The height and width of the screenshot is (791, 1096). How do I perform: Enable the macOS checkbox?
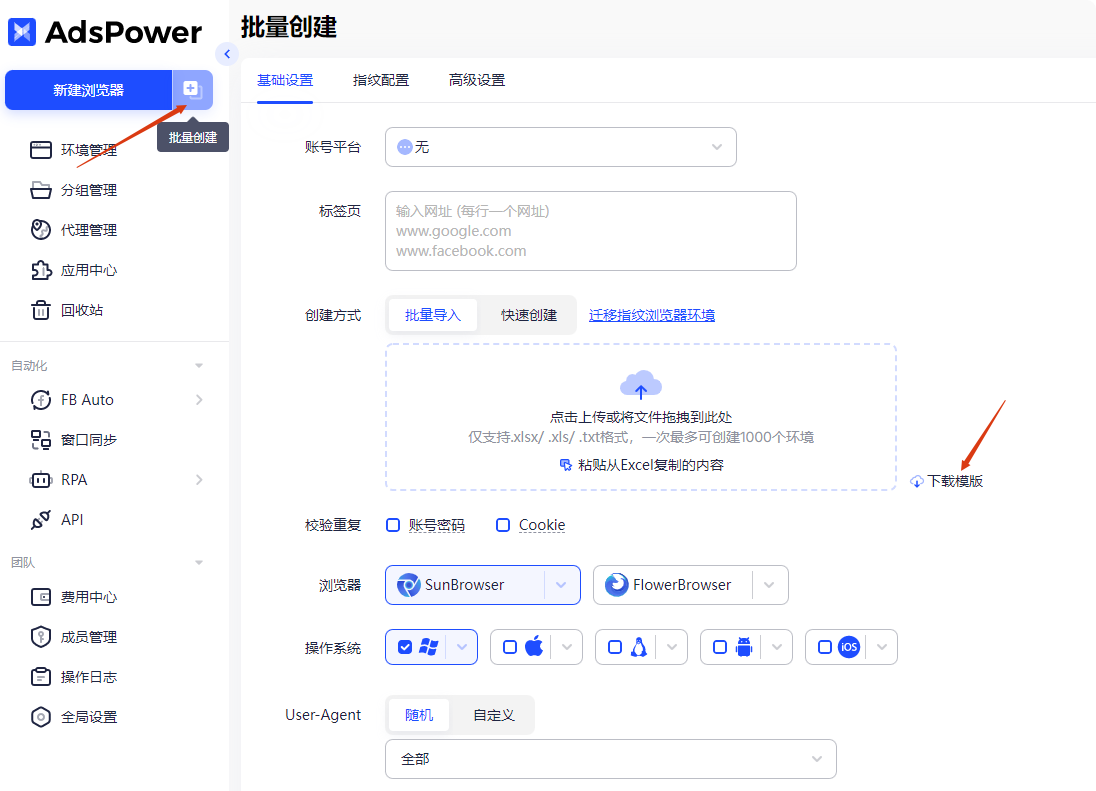tap(510, 647)
